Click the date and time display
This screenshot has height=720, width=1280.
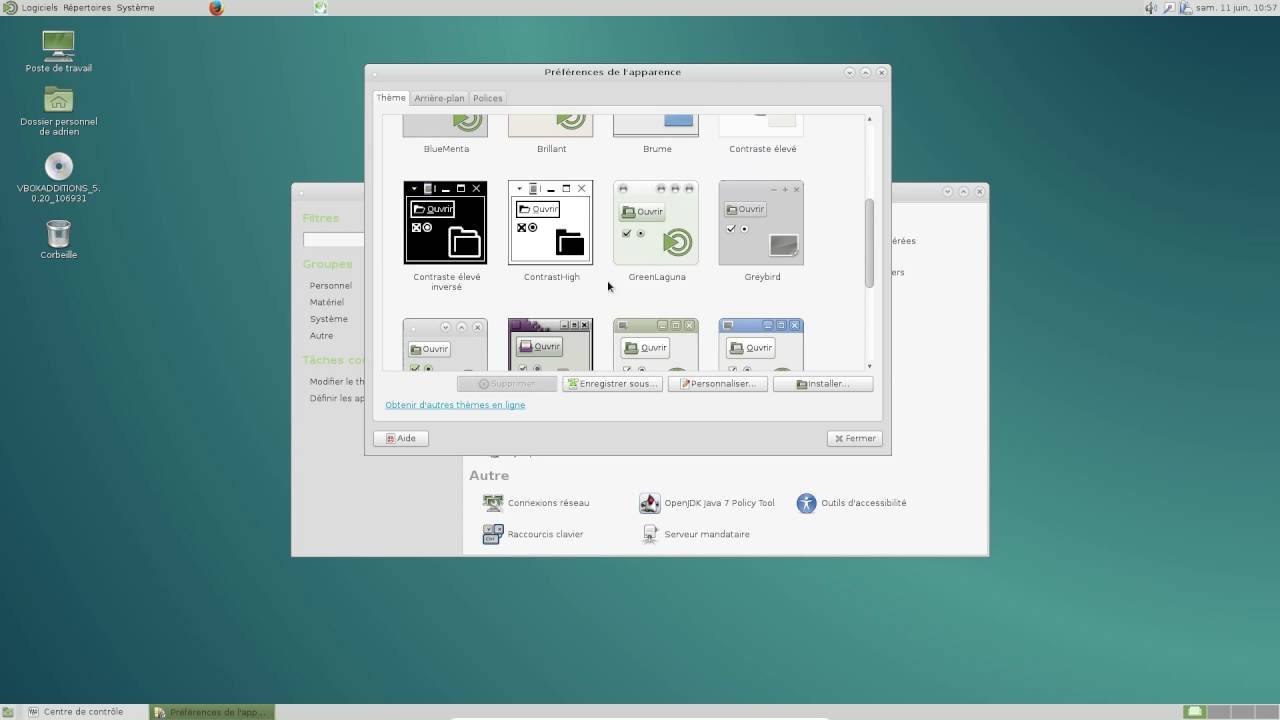pyautogui.click(x=1236, y=8)
